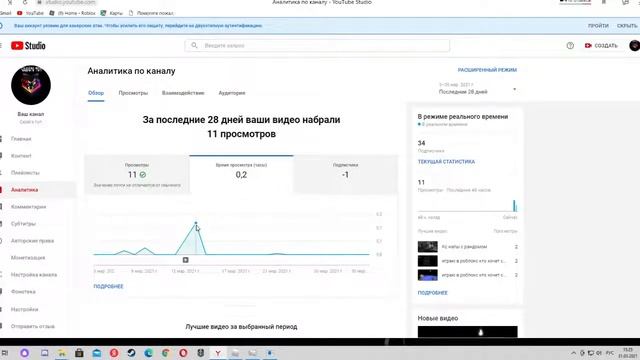Open the Новые видео thumbnail
The height and width of the screenshot is (360, 640).
[x=467, y=331]
